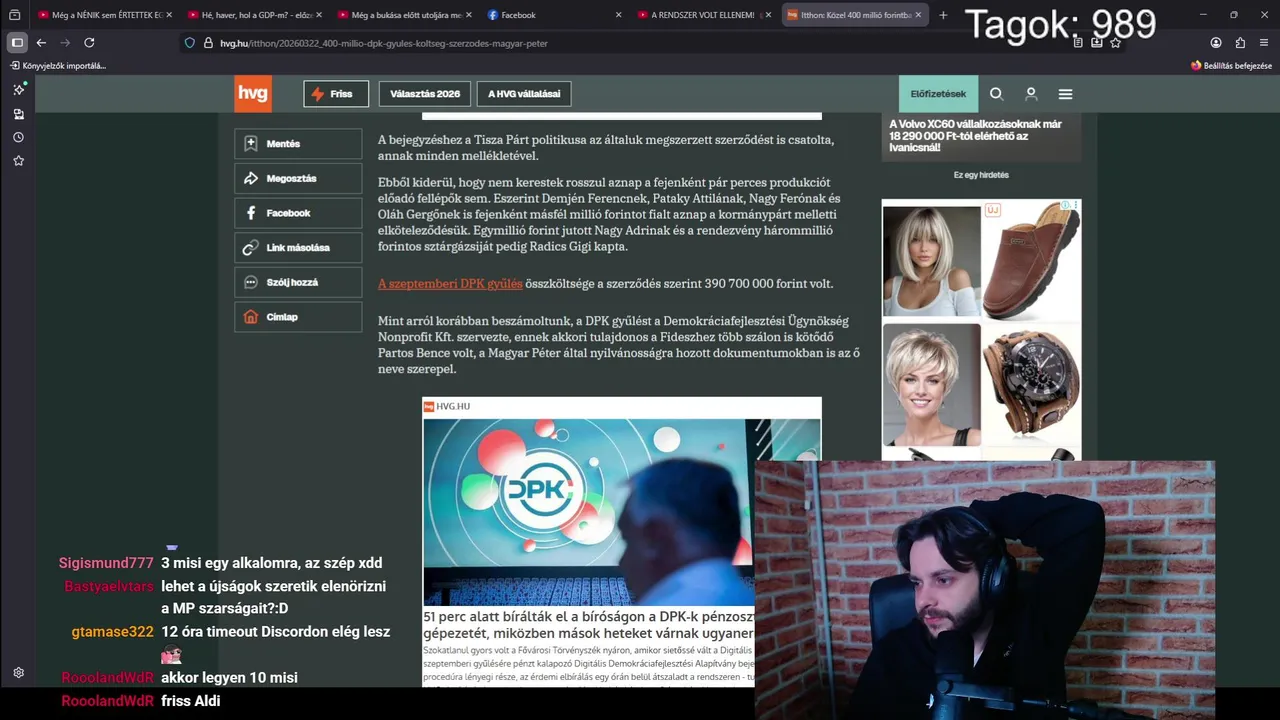Click the 'Megosztás' share button

298,178
